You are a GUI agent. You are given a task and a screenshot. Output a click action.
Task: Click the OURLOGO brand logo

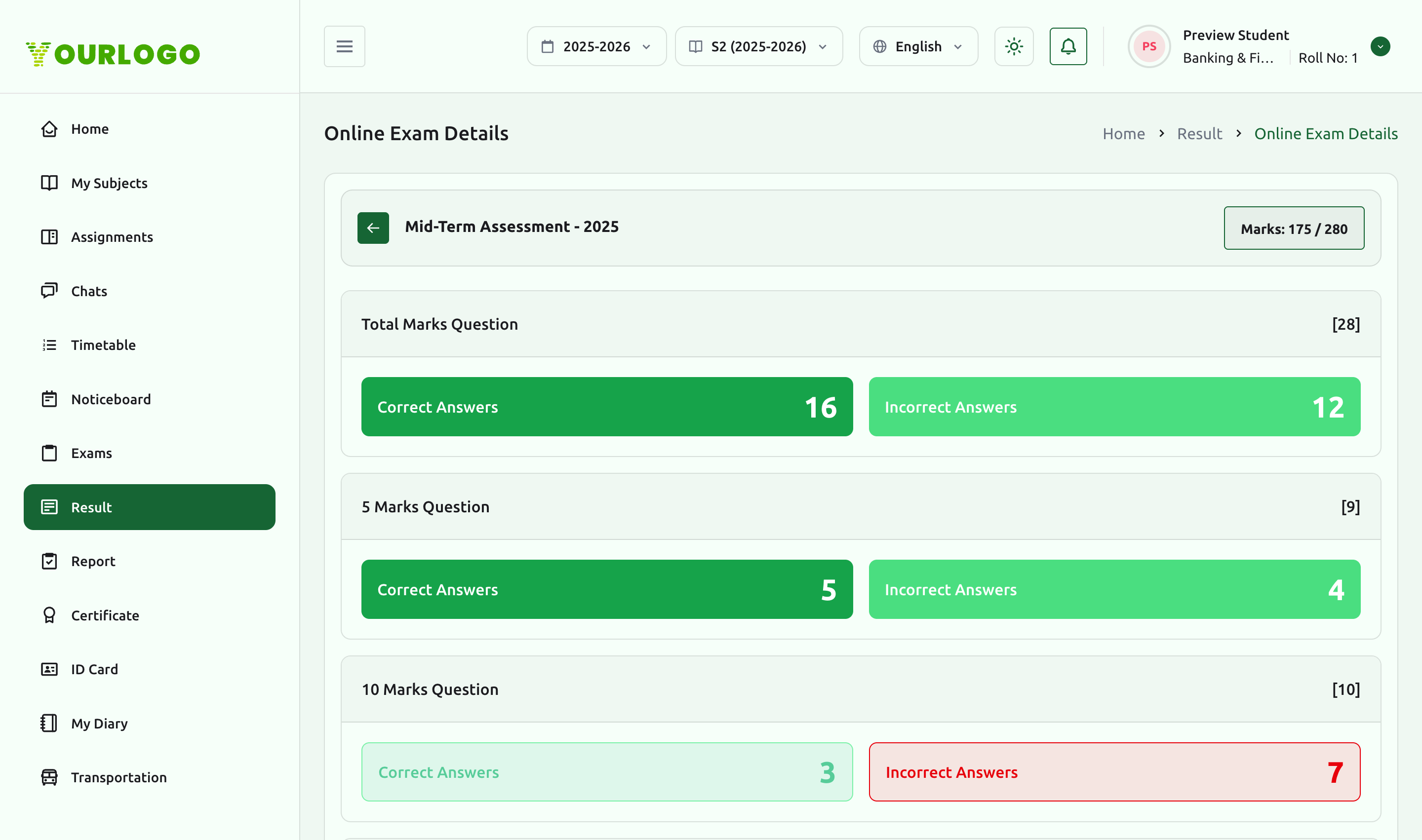(113, 54)
